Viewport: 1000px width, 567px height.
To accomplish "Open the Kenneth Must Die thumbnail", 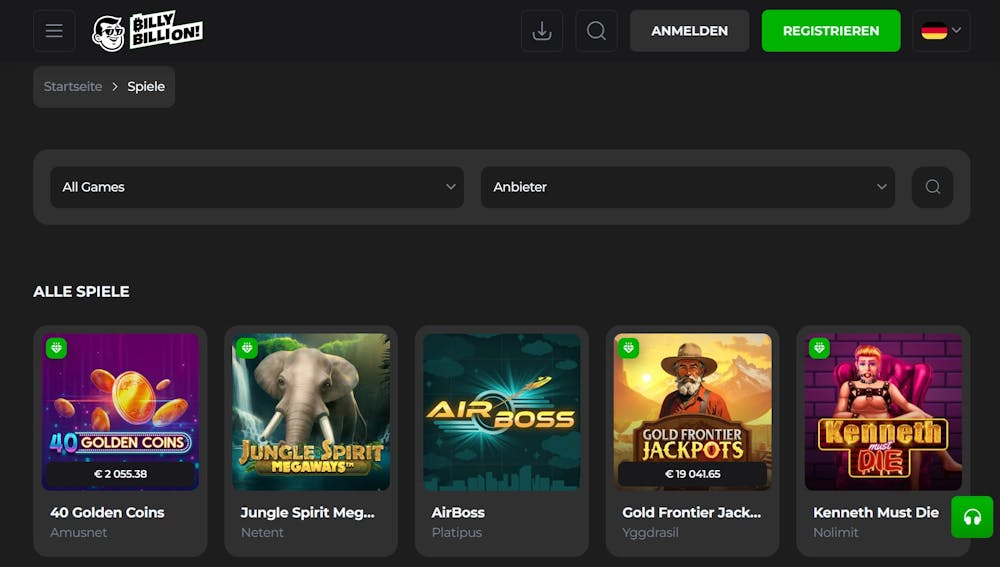I will tap(883, 412).
